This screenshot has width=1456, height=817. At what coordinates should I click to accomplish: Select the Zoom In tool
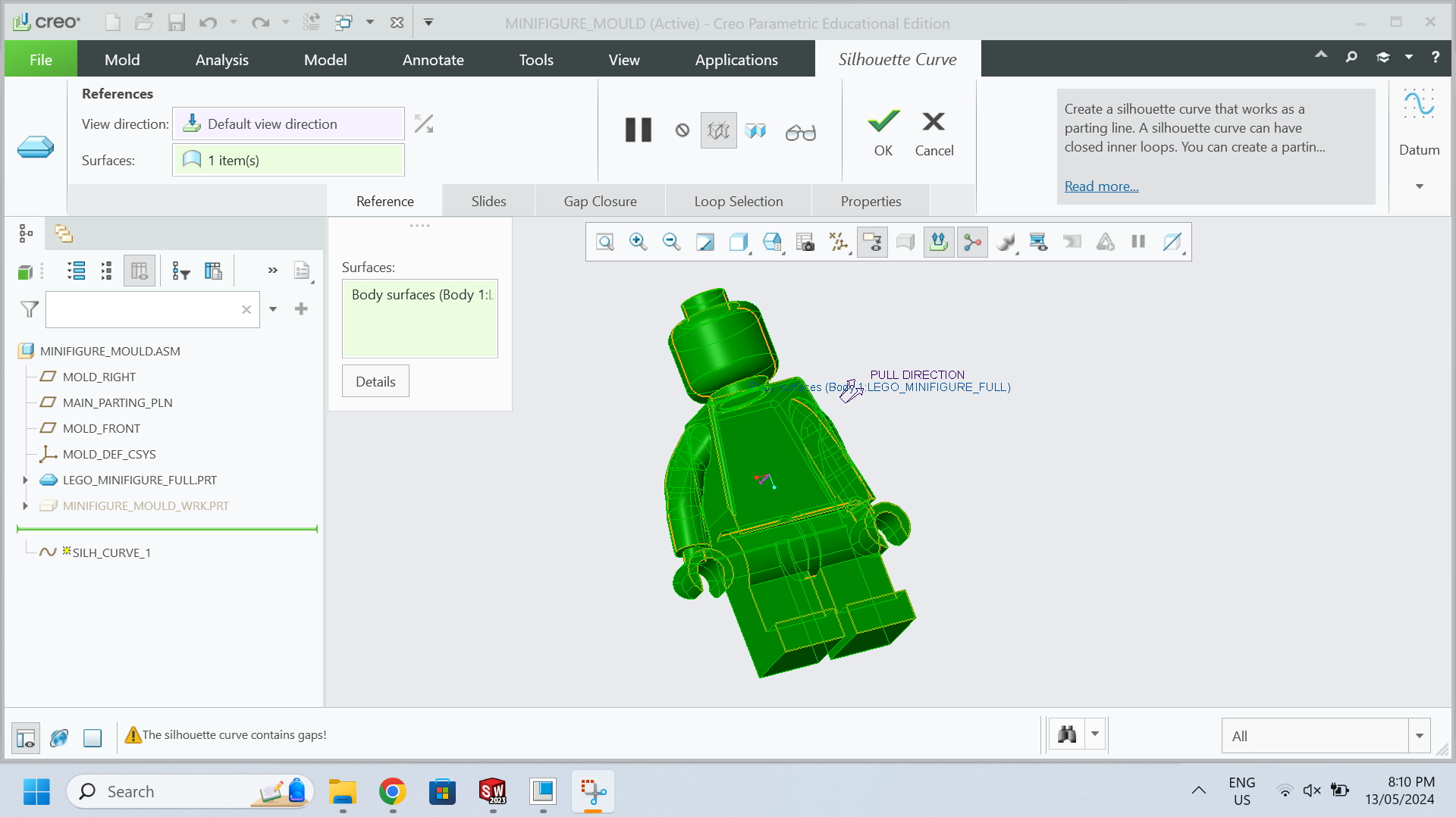pos(638,242)
